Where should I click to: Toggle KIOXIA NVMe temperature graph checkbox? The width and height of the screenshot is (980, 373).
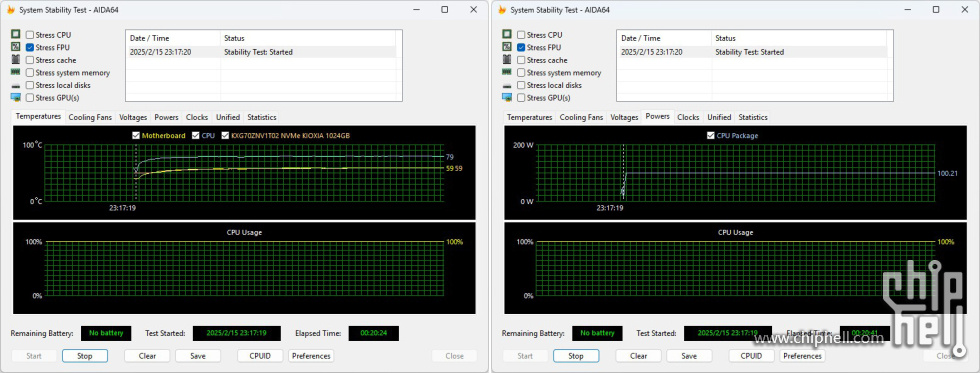tap(226, 136)
